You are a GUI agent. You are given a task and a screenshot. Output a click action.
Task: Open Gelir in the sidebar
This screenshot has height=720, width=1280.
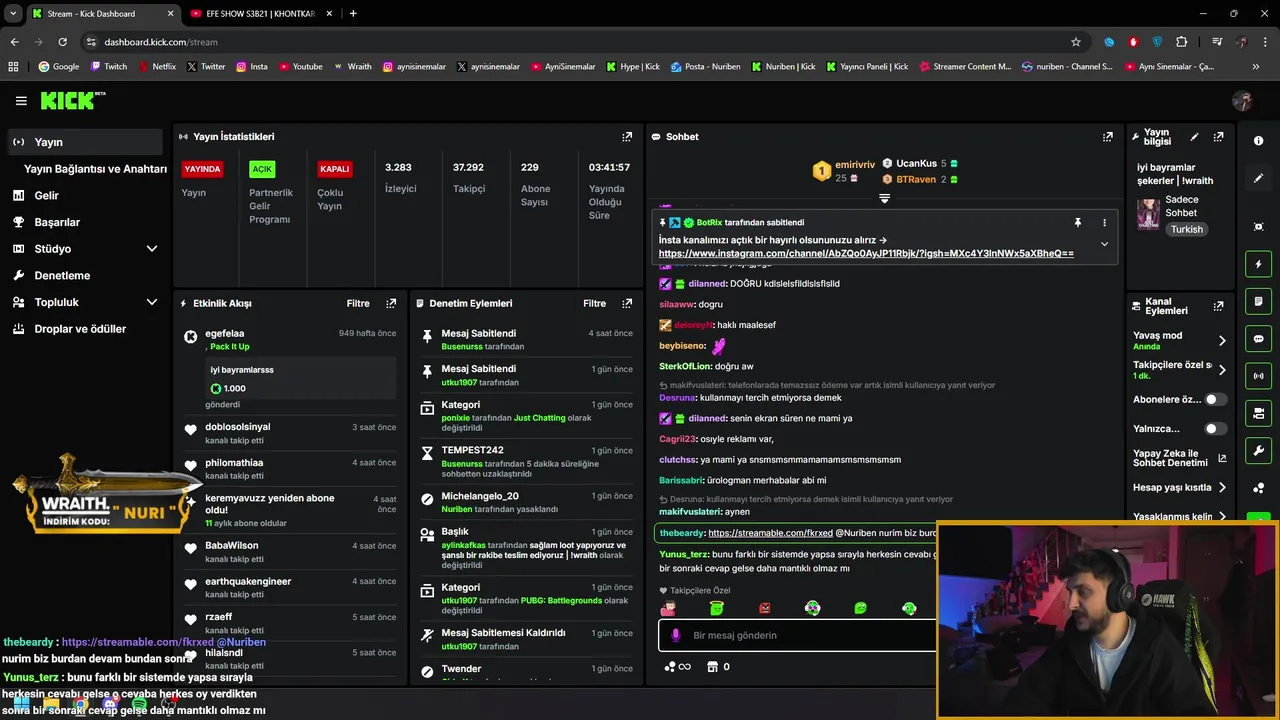(46, 196)
